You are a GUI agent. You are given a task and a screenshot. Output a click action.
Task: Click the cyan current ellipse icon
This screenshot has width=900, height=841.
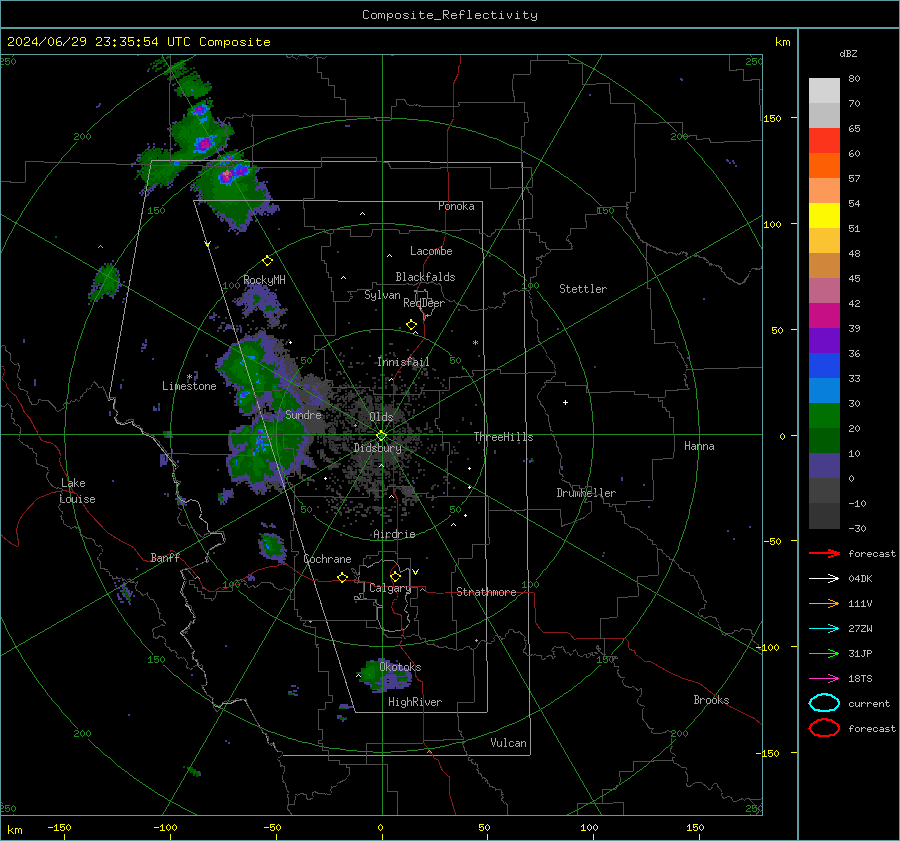pos(824,703)
